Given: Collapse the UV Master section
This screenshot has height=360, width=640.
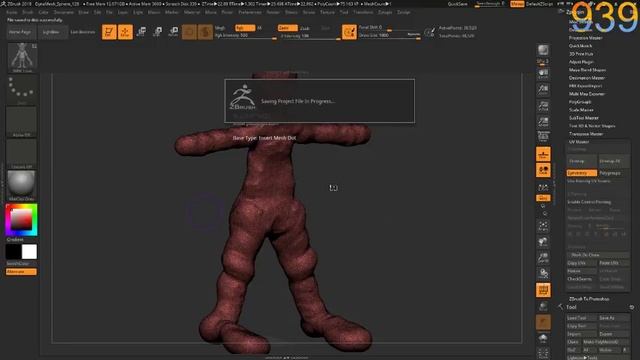Looking at the screenshot, I should [x=579, y=142].
